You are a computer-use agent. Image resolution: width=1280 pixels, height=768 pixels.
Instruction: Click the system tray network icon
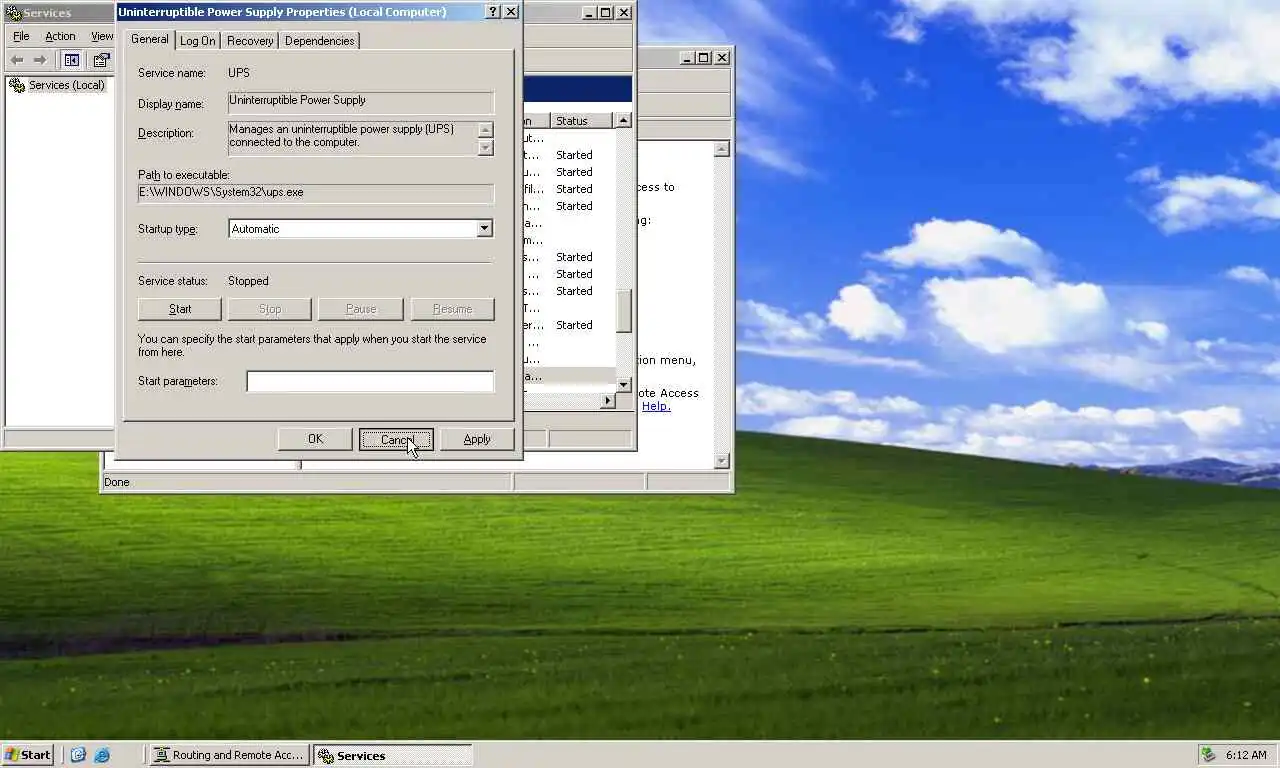[1209, 755]
